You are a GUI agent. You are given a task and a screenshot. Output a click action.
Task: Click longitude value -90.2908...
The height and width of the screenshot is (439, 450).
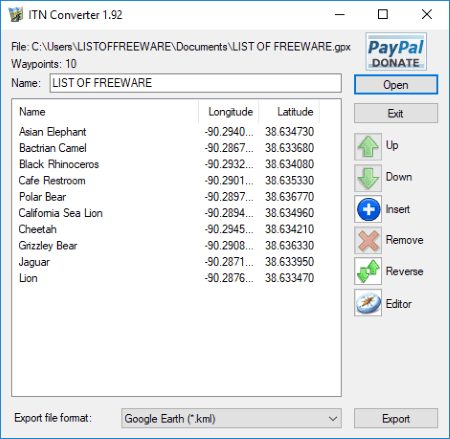pos(229,246)
